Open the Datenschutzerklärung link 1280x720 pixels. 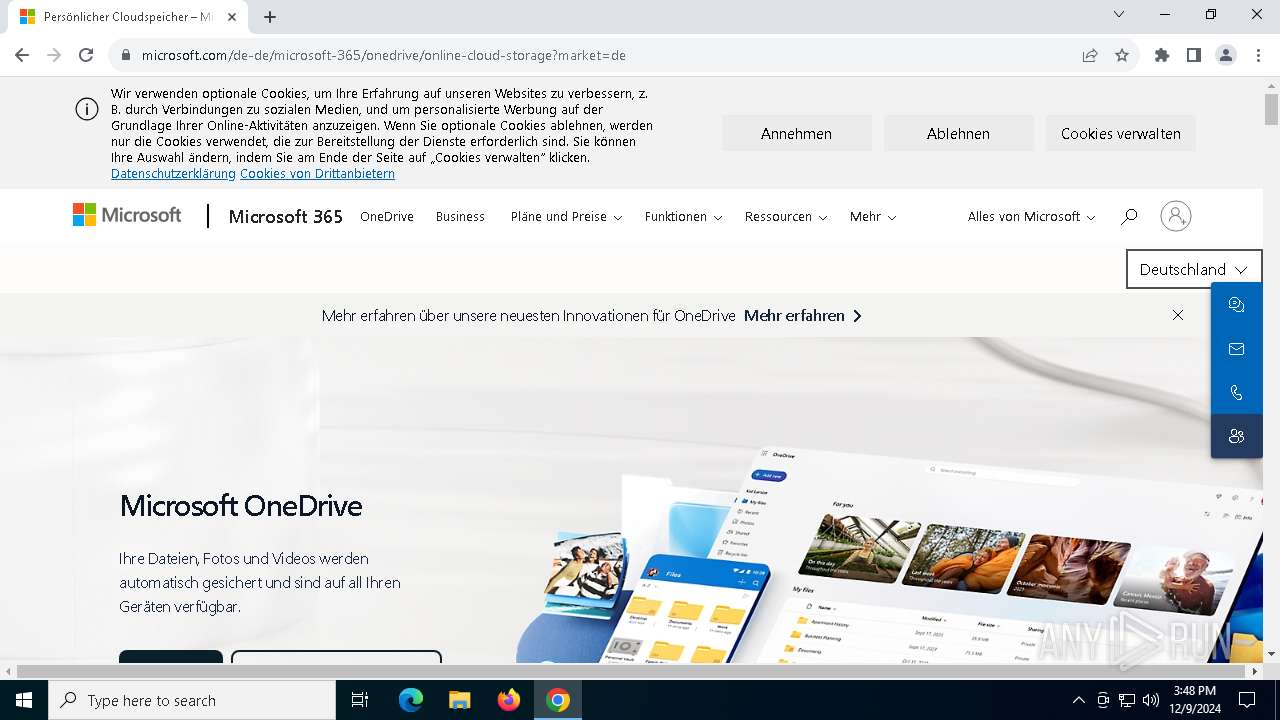click(173, 173)
